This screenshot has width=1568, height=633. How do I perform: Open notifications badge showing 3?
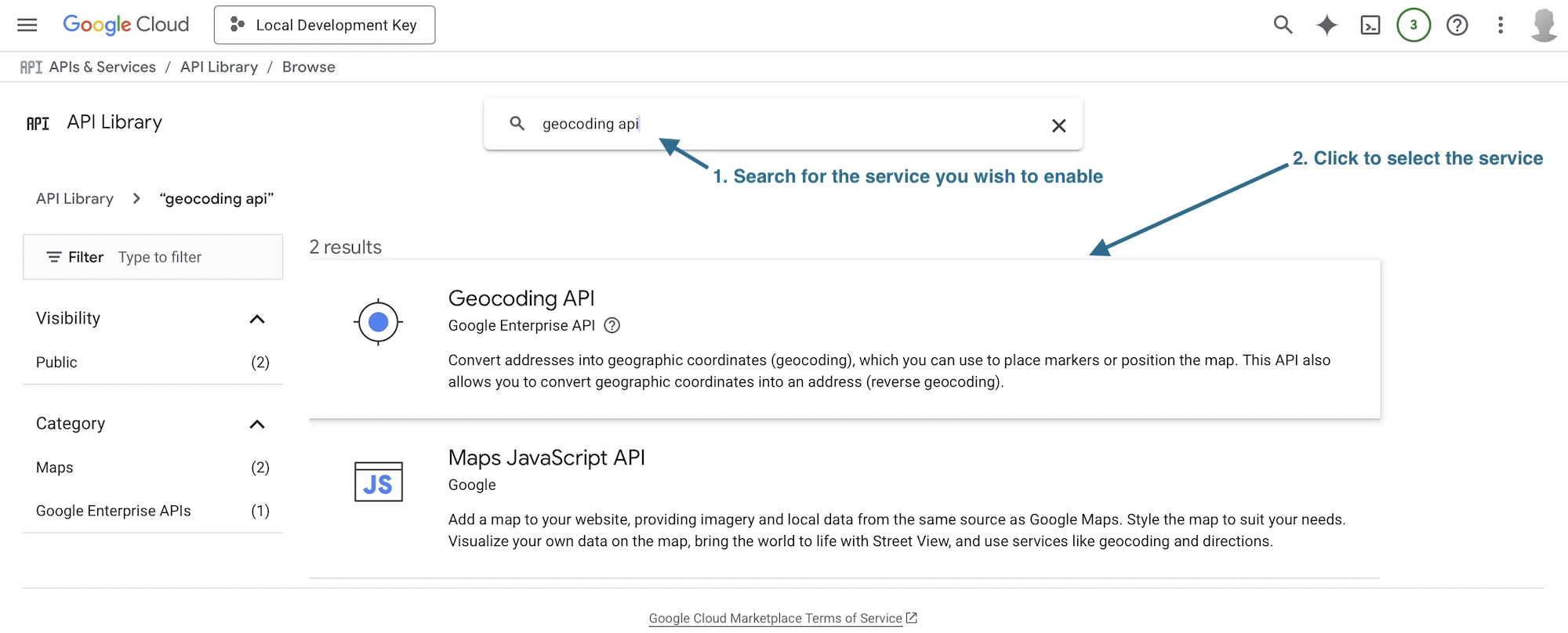[1413, 25]
